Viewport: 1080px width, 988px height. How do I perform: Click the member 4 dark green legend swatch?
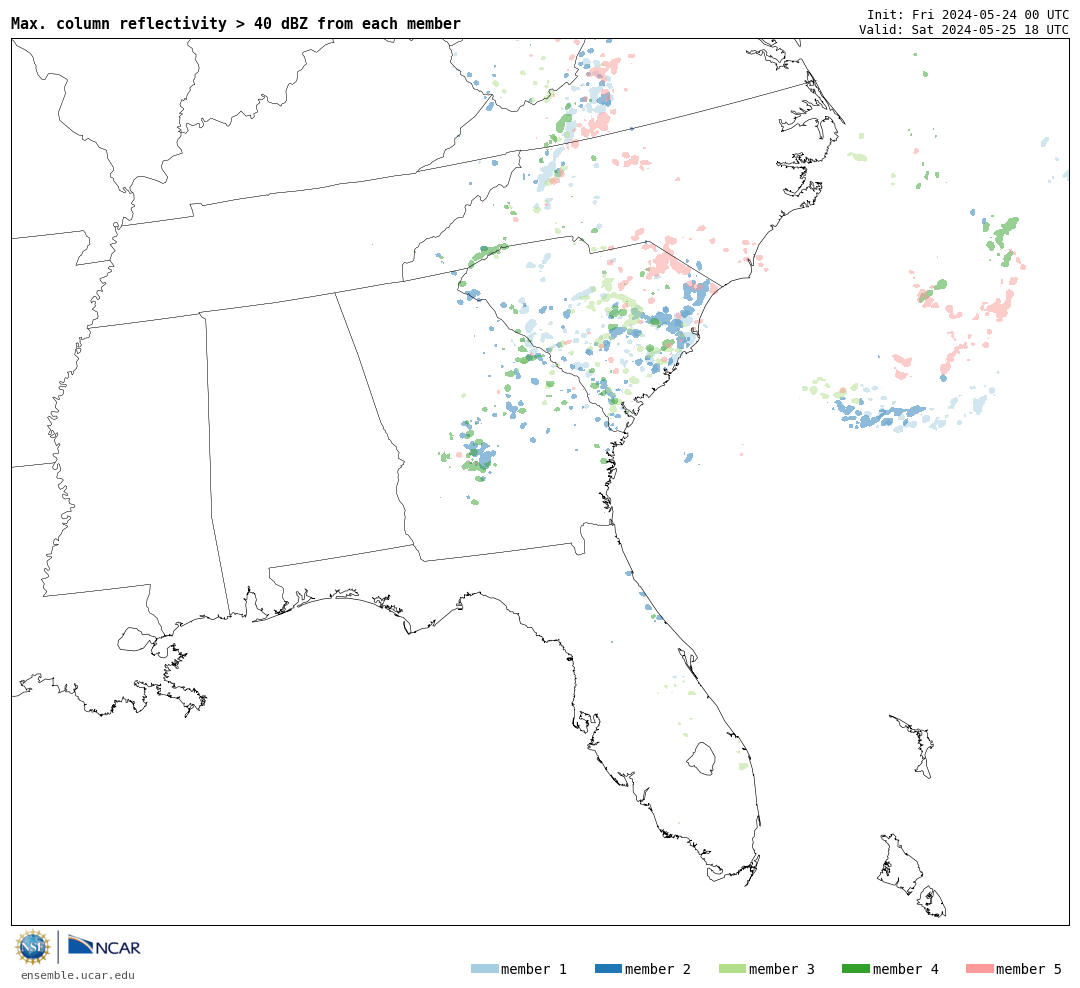[x=855, y=968]
